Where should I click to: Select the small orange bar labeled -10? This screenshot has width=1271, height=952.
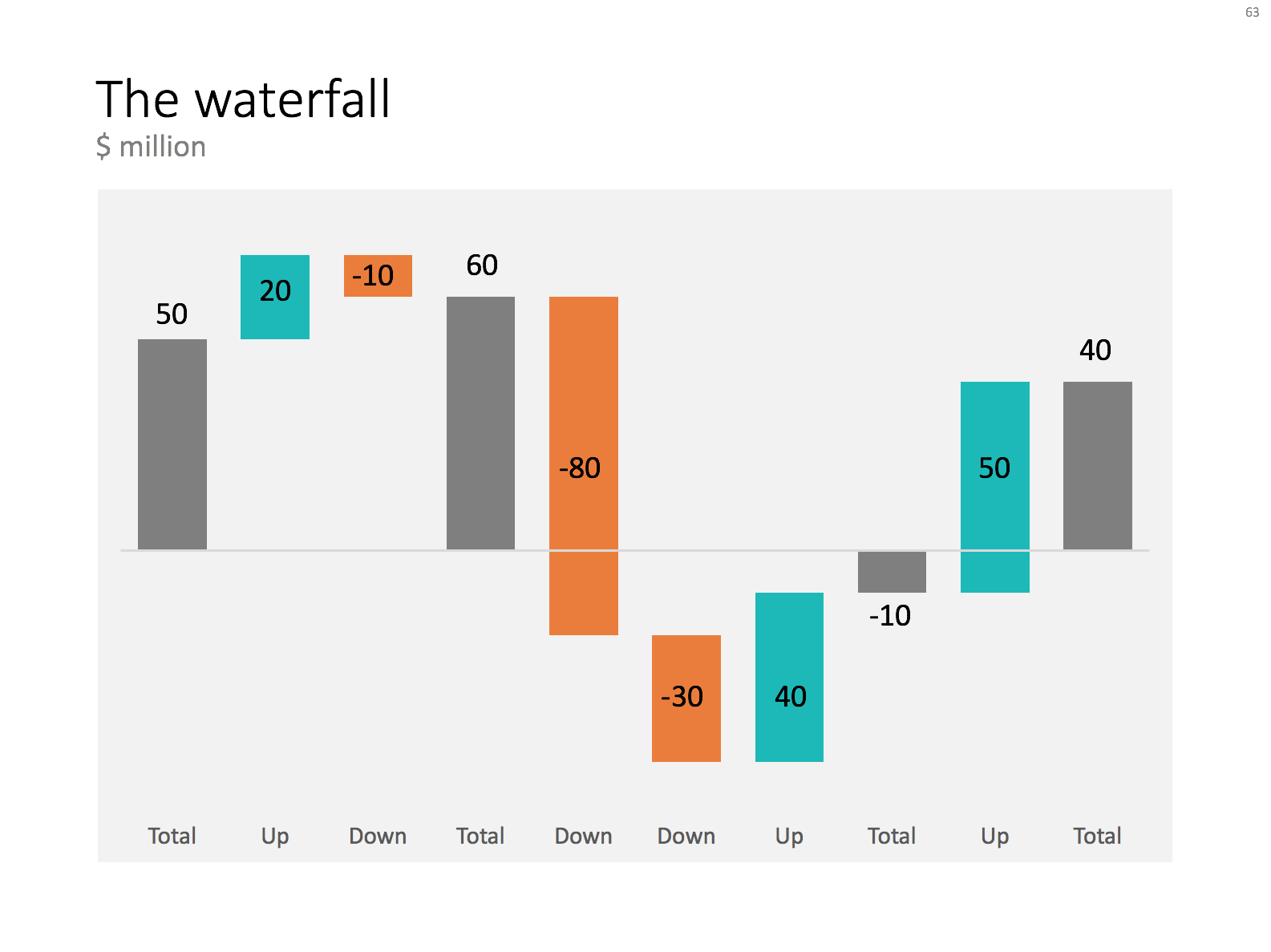pos(378,276)
